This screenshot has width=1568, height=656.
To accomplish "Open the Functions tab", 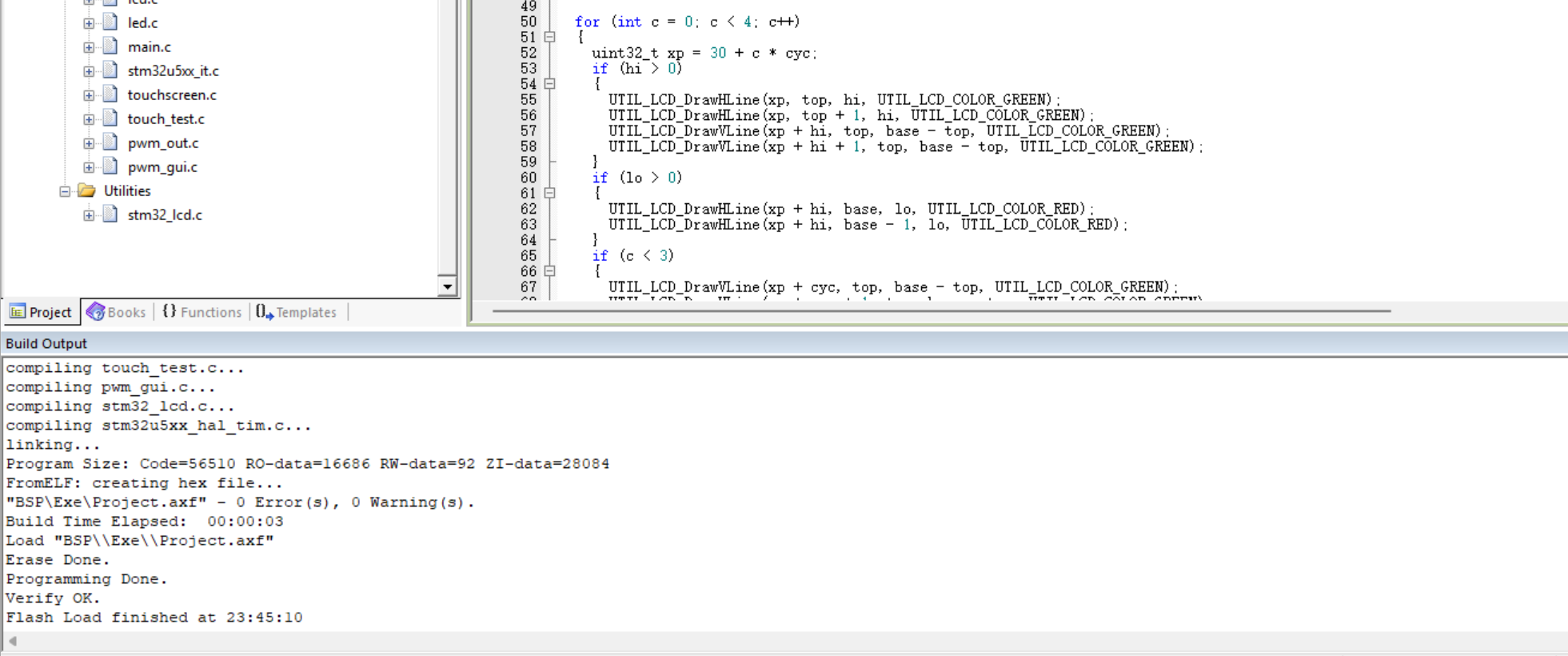I will click(x=202, y=312).
